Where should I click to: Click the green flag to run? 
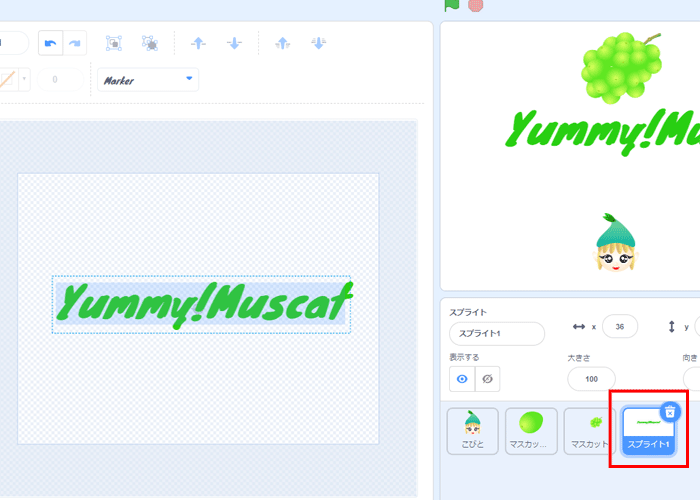452,5
